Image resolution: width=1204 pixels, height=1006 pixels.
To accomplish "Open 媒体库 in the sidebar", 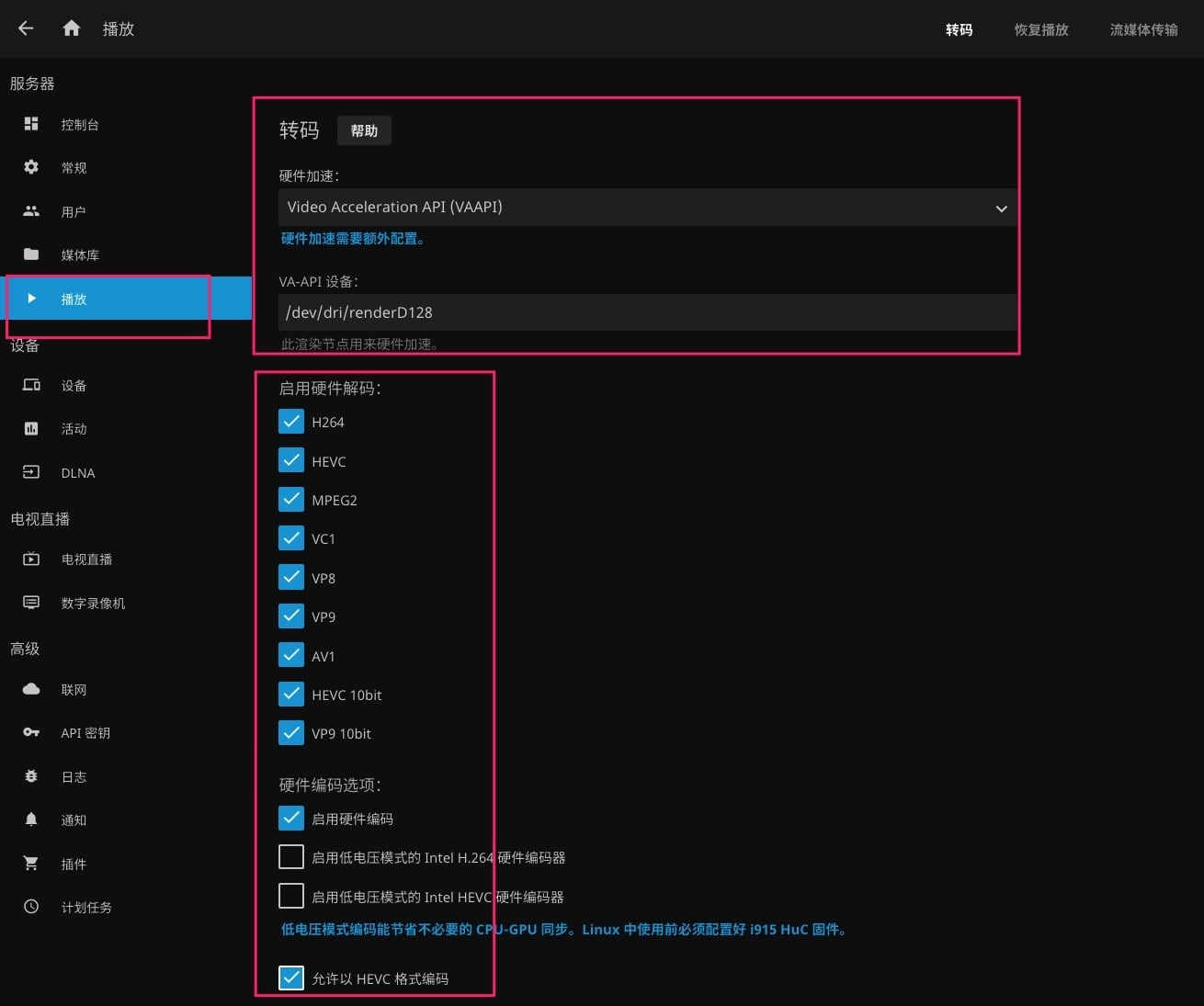I will coord(126,254).
